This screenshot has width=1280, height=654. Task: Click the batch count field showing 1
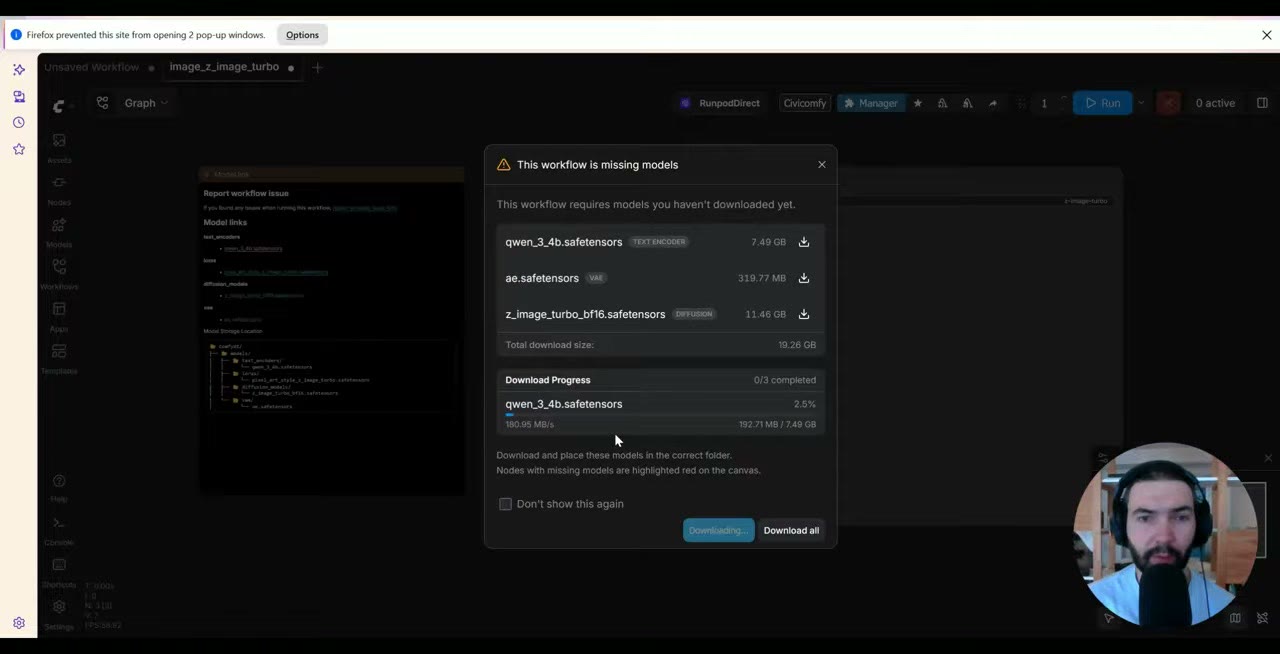(x=1044, y=103)
